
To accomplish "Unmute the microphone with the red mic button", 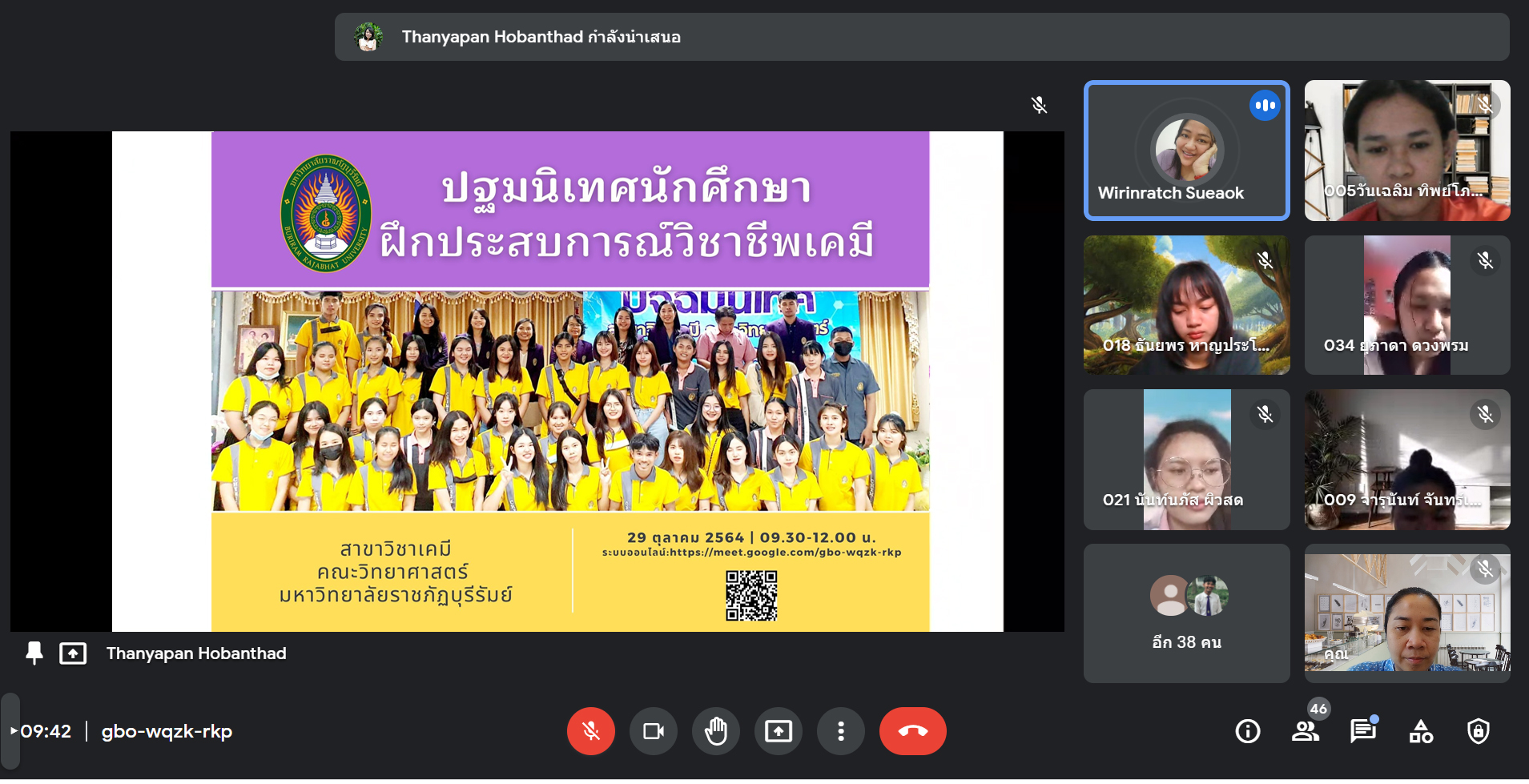I will pyautogui.click(x=591, y=731).
